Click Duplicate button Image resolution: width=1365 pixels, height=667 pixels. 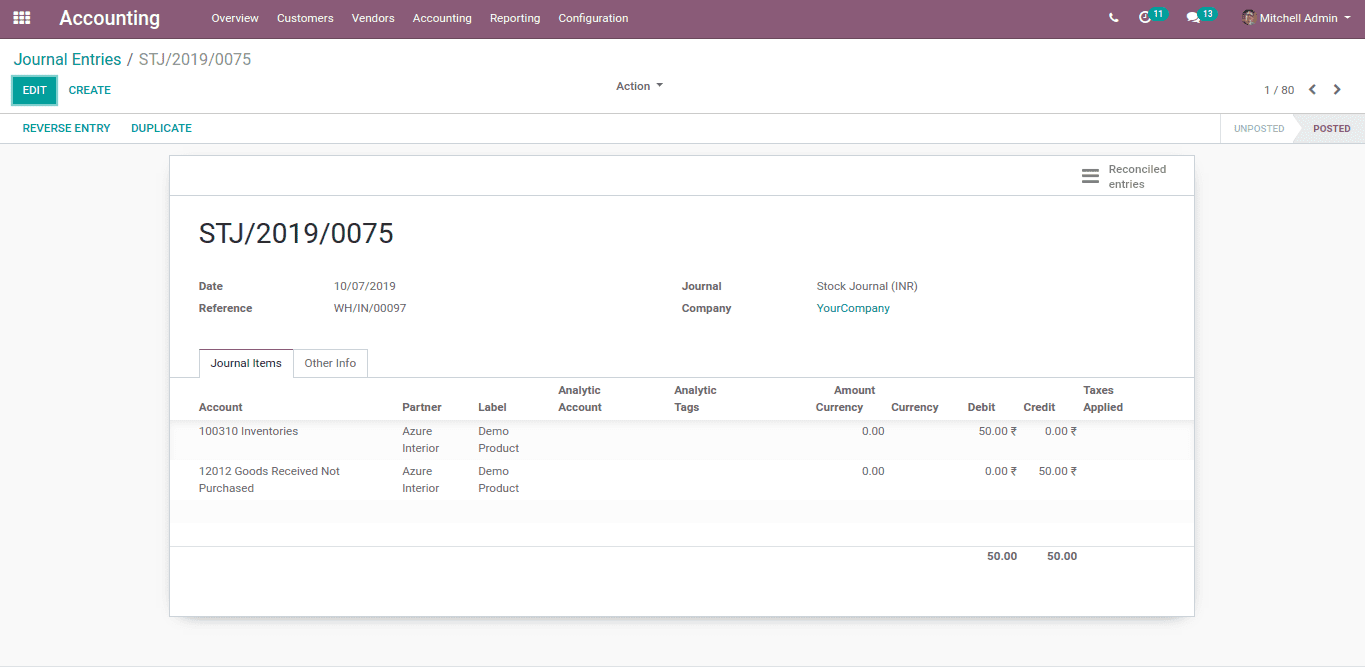[x=161, y=128]
